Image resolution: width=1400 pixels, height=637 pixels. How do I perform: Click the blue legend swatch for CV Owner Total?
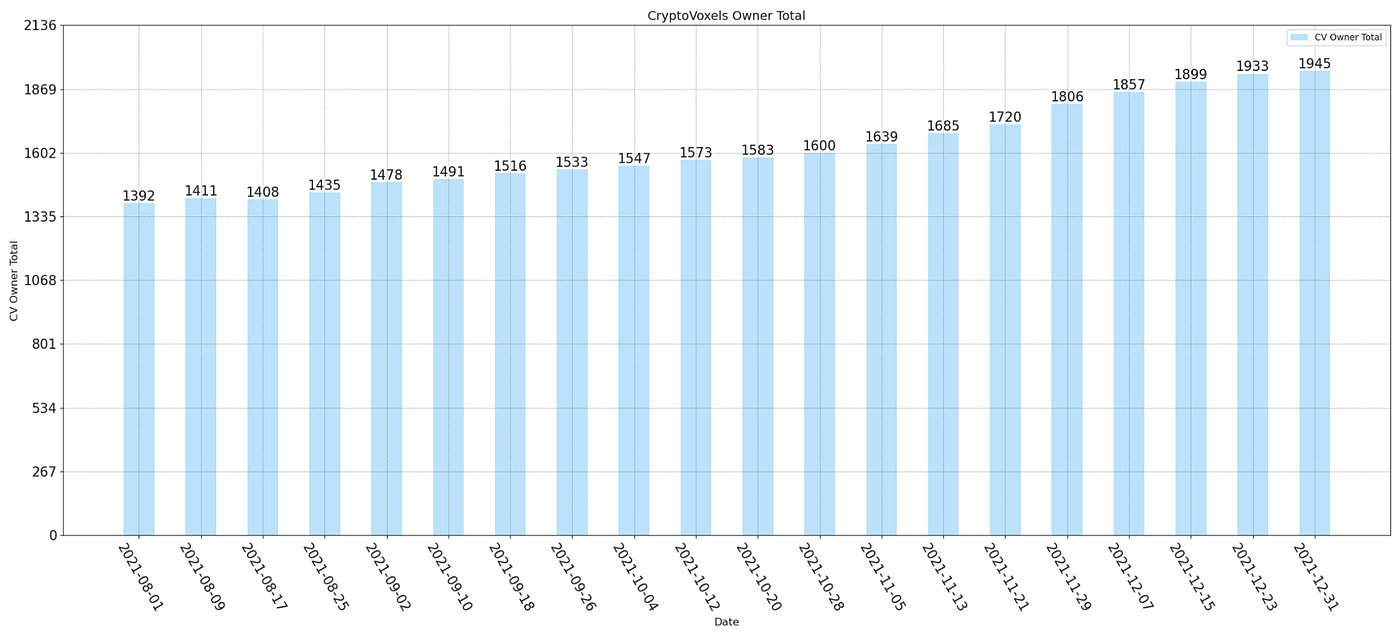[1298, 37]
